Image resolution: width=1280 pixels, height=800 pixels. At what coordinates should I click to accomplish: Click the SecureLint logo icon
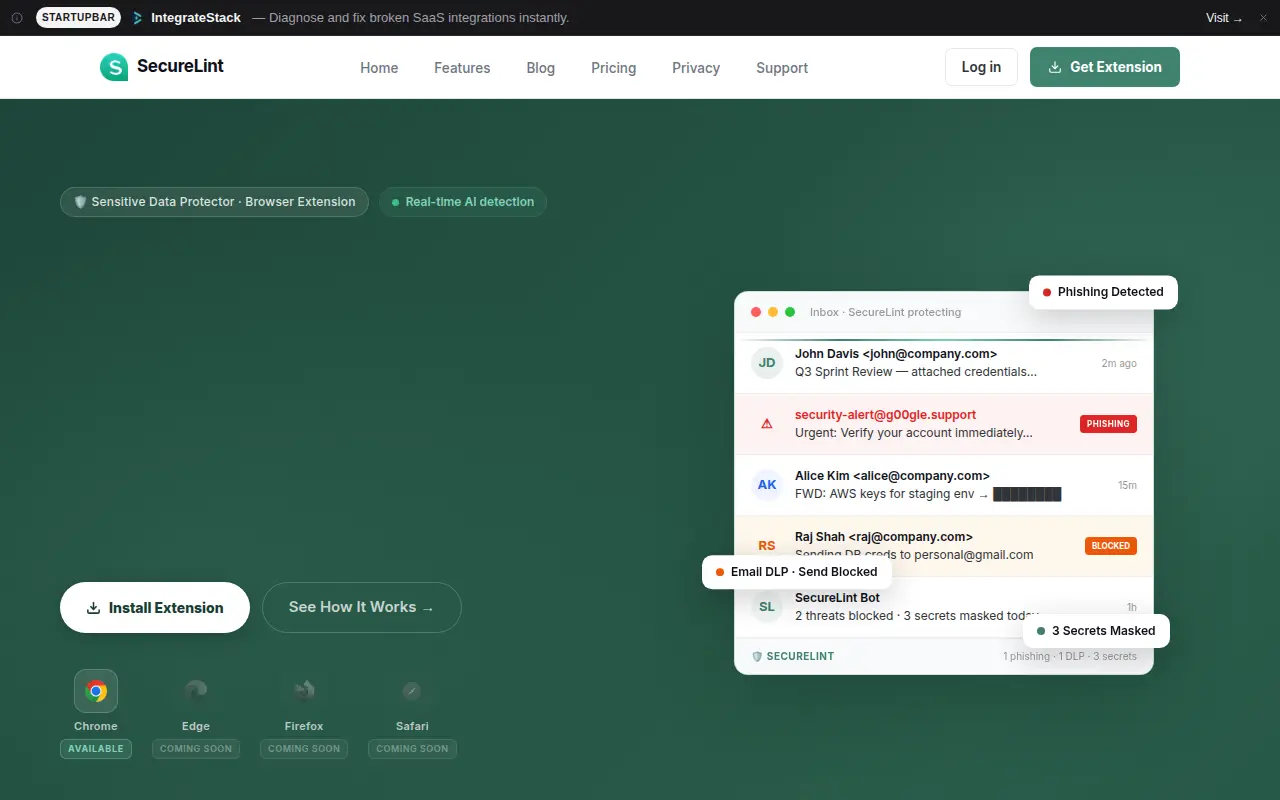(114, 67)
